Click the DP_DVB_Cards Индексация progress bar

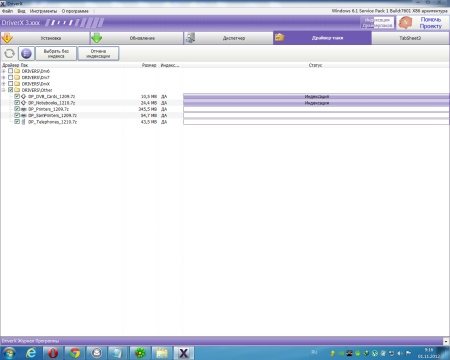pos(316,97)
